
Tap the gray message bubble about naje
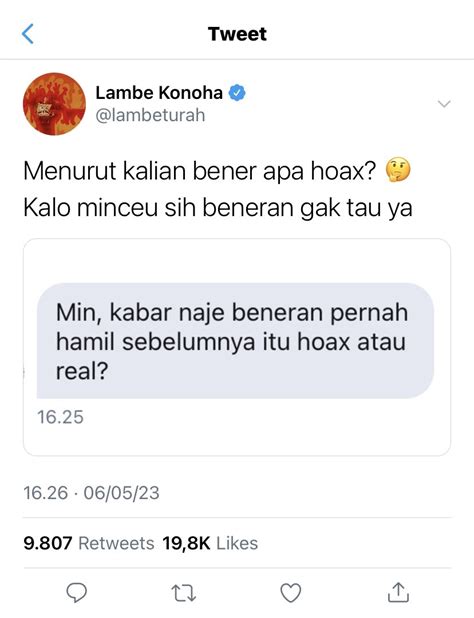click(x=235, y=341)
